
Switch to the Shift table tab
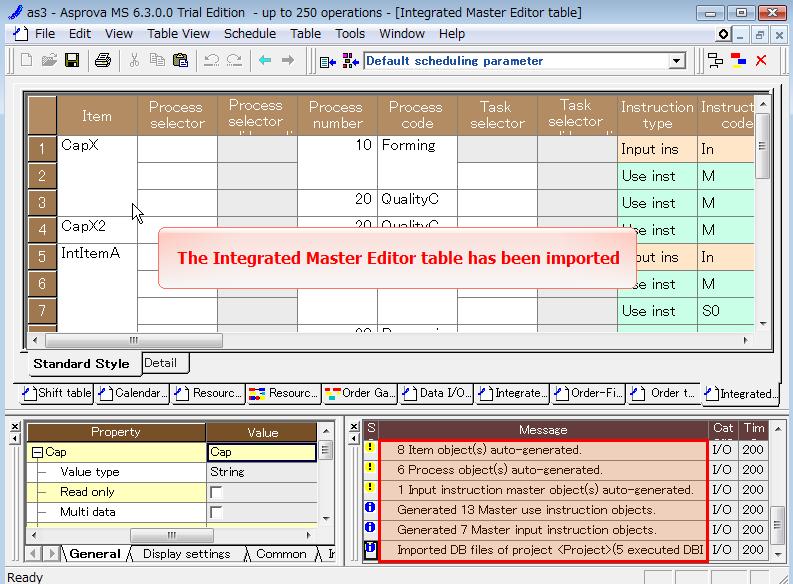click(56, 393)
